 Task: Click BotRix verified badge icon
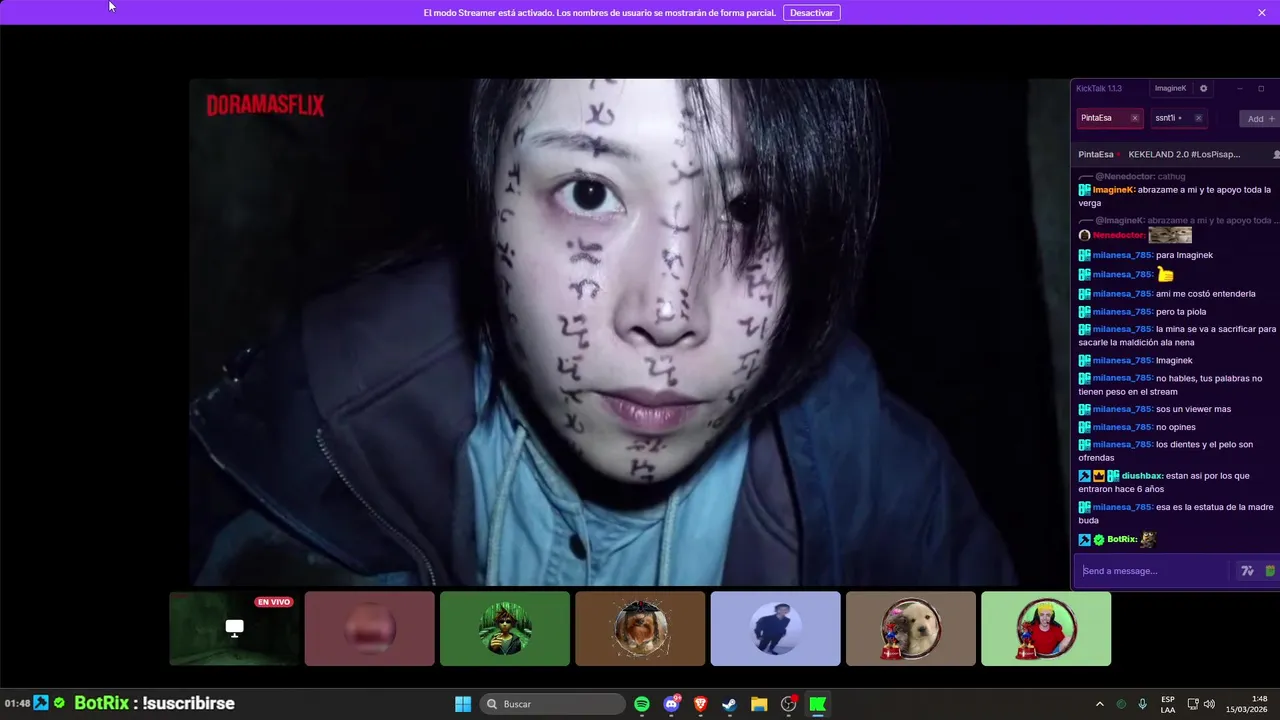pyautogui.click(x=1098, y=540)
